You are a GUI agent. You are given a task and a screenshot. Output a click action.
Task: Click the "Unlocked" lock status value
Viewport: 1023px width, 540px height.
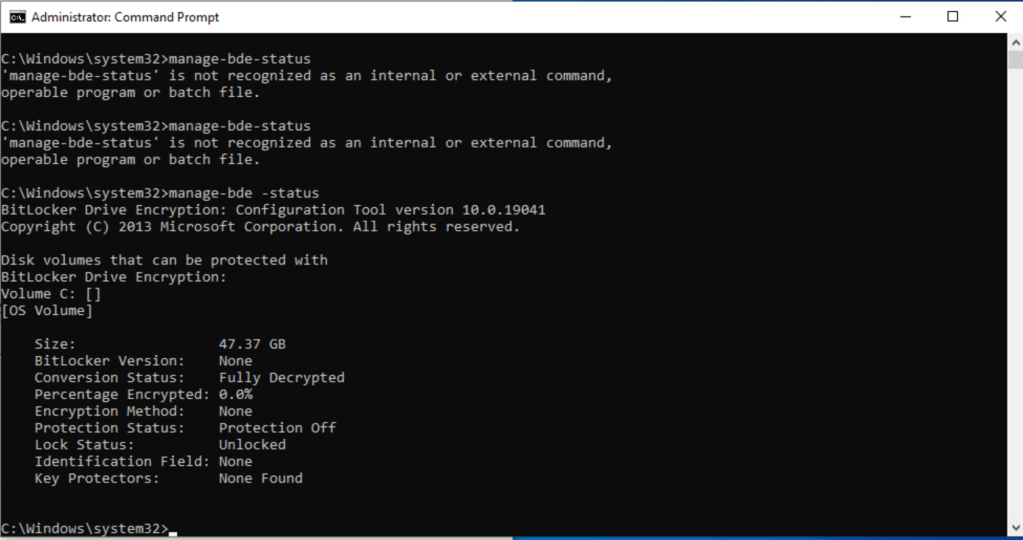(252, 445)
